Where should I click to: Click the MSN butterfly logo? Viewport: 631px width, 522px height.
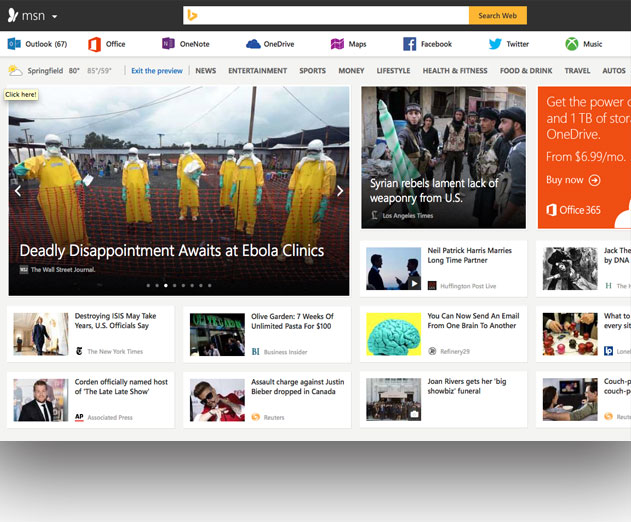point(13,15)
